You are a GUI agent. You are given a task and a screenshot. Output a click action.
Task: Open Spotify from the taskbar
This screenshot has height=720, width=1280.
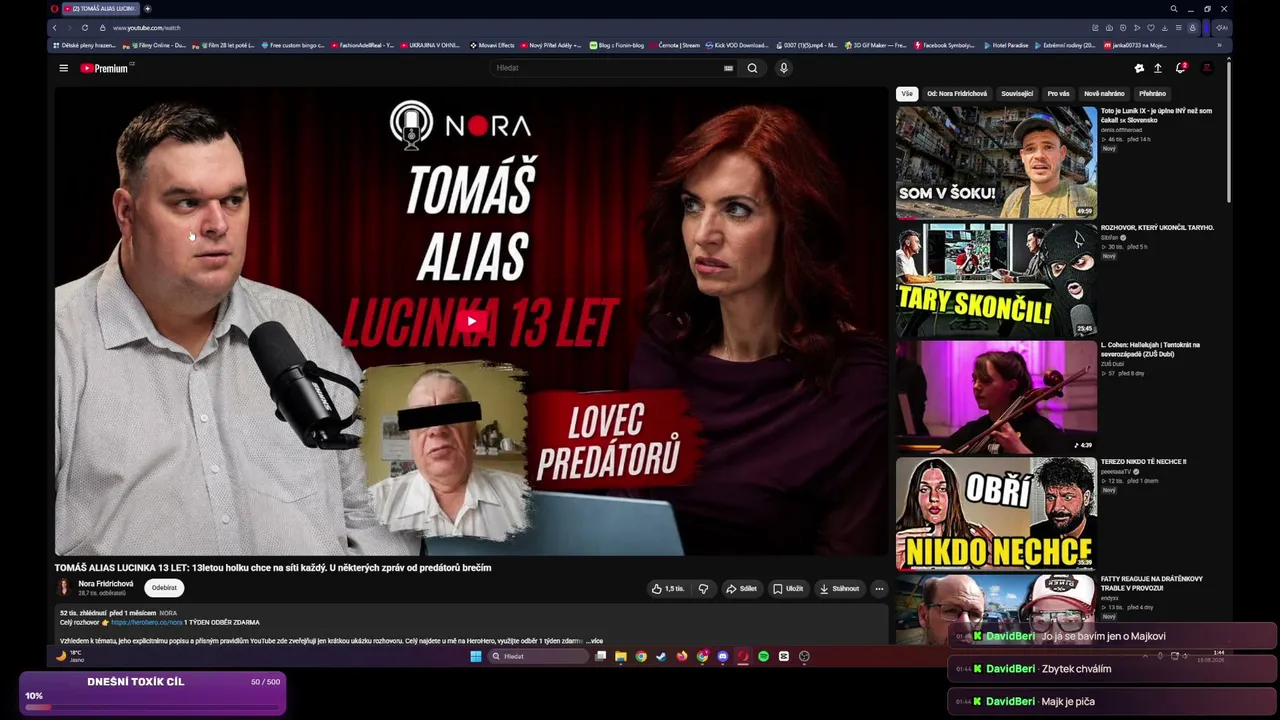pyautogui.click(x=763, y=657)
